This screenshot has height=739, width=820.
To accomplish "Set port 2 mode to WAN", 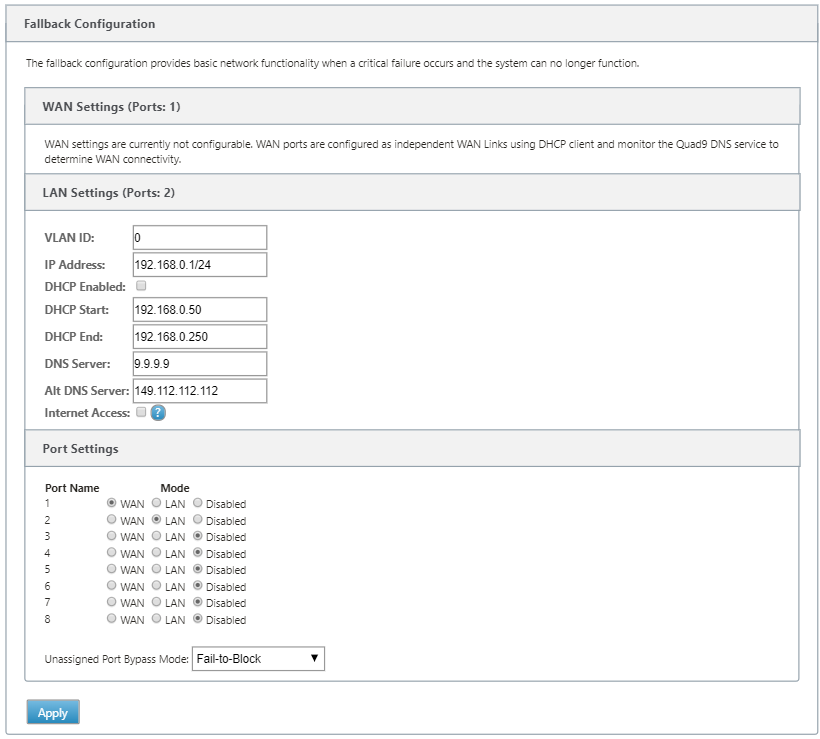I will click(111, 519).
